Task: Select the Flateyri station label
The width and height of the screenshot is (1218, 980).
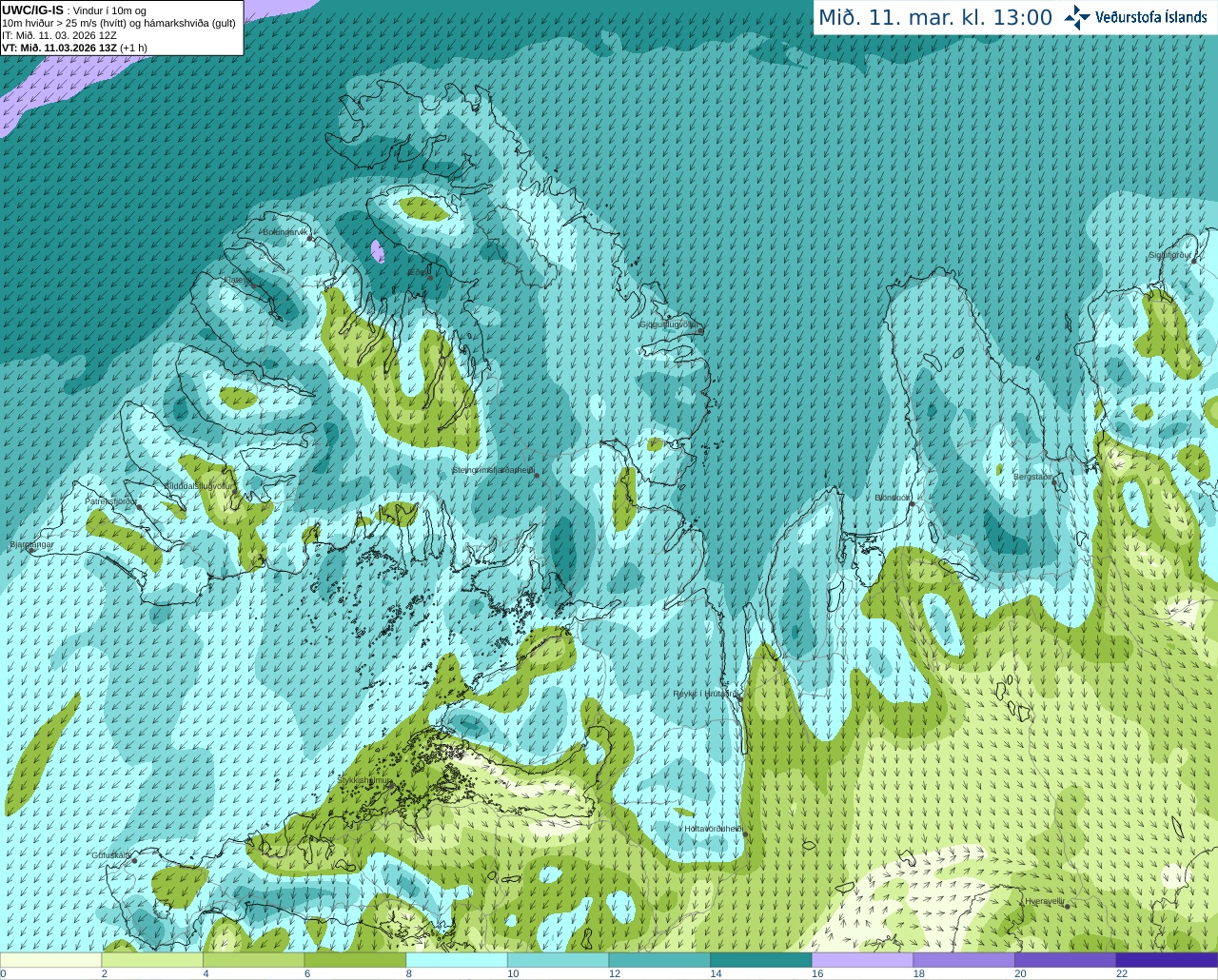Action: pos(238,280)
